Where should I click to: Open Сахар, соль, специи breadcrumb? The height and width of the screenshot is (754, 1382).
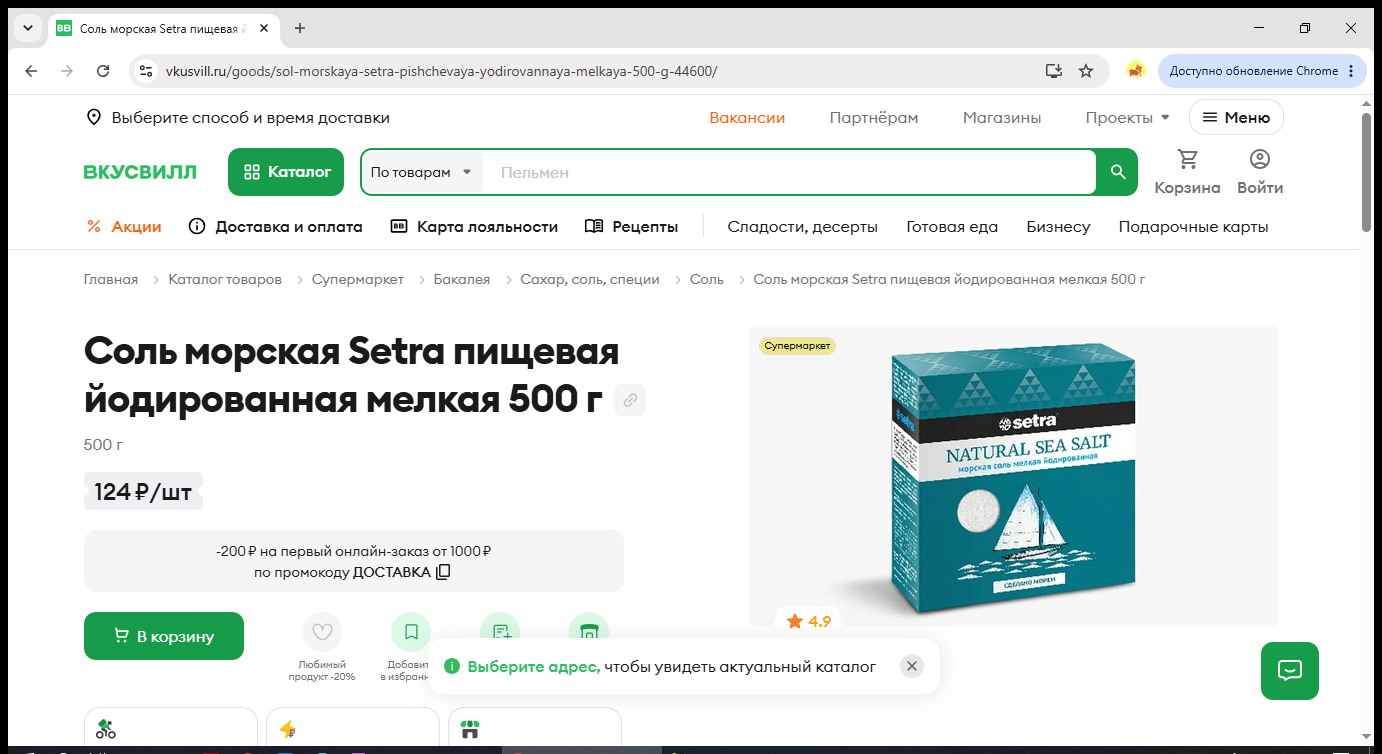(590, 279)
